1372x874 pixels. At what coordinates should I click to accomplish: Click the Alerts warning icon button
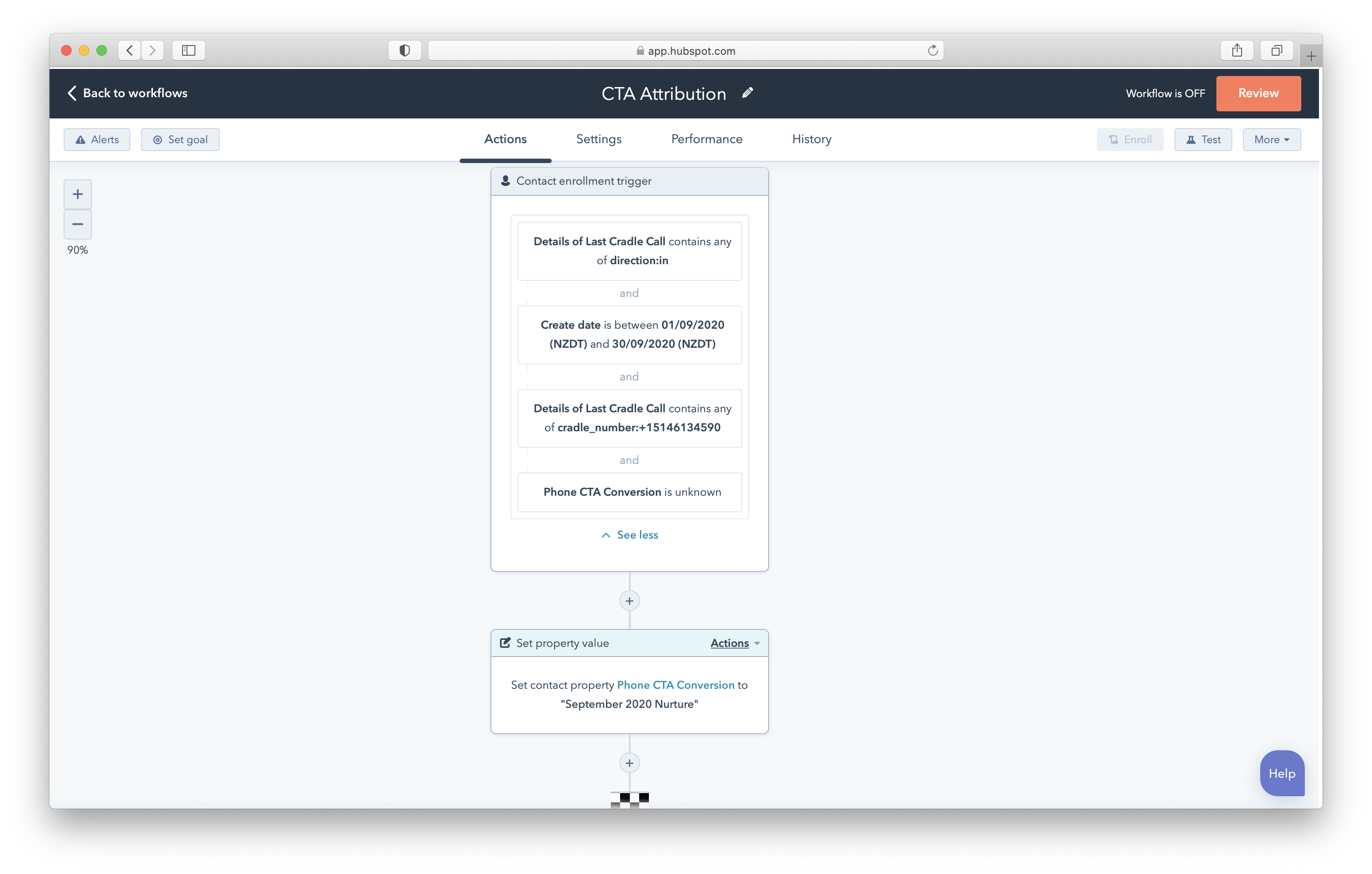81,139
